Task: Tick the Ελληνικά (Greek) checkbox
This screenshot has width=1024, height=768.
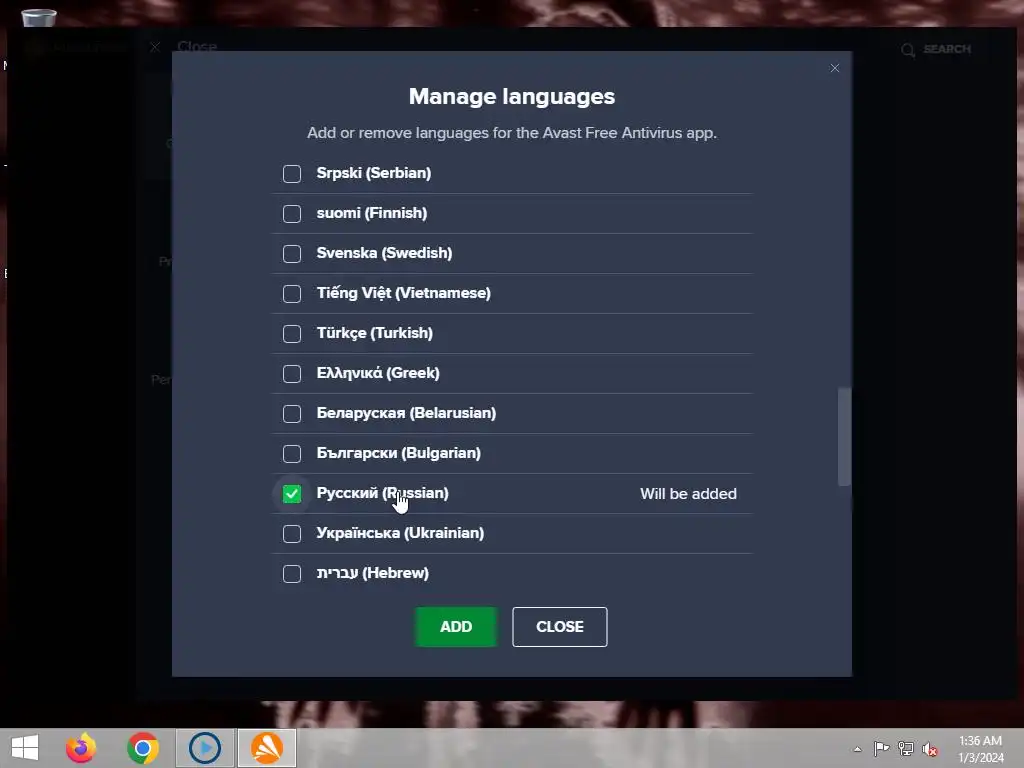Action: pos(292,374)
